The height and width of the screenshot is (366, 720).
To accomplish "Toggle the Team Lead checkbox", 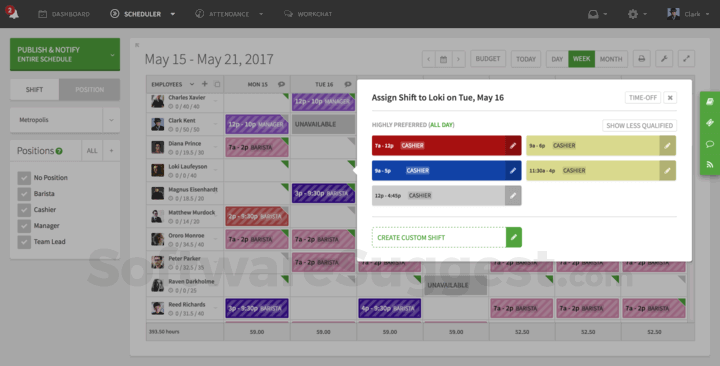I will pyautogui.click(x=24, y=242).
